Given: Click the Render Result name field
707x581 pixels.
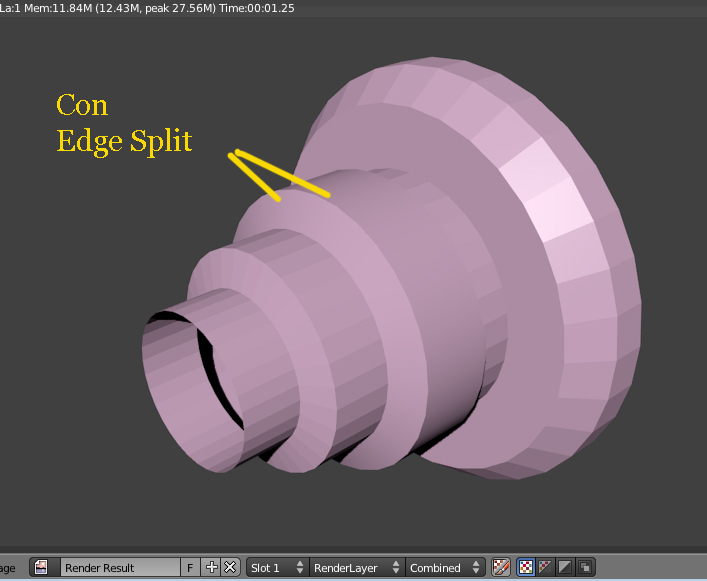Looking at the screenshot, I should pos(120,567).
